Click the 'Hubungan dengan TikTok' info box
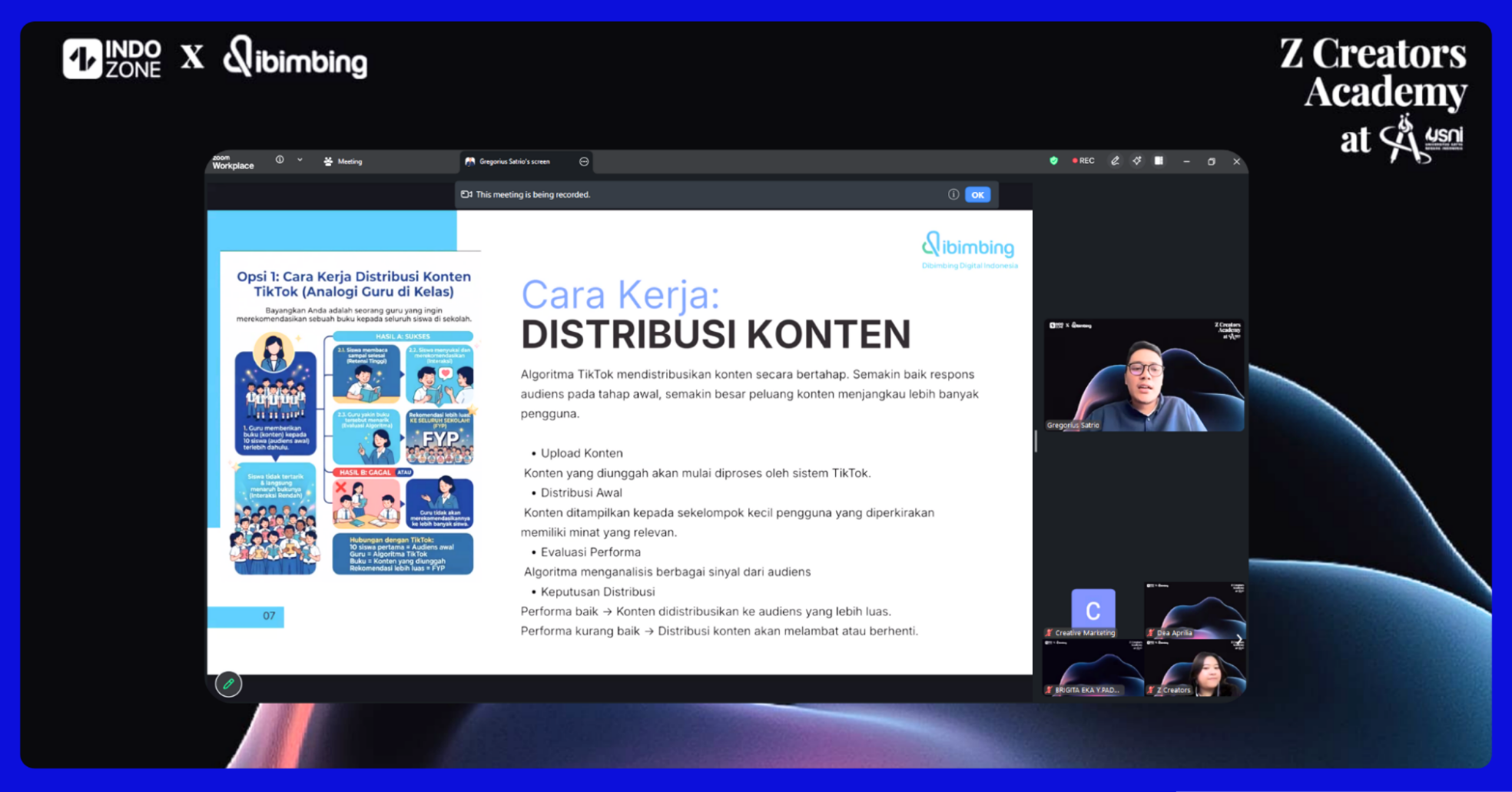This screenshot has height=792, width=1512. point(403,554)
